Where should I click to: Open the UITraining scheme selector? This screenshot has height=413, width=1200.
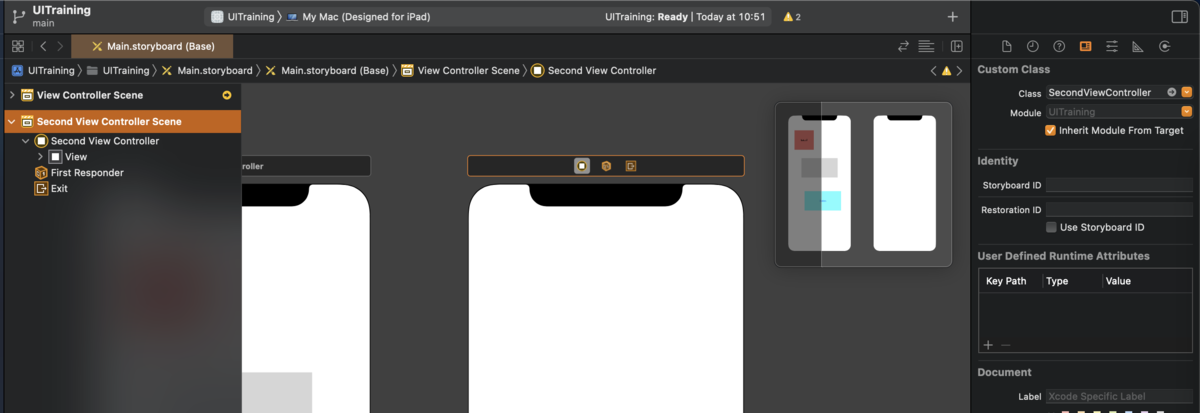(241, 17)
